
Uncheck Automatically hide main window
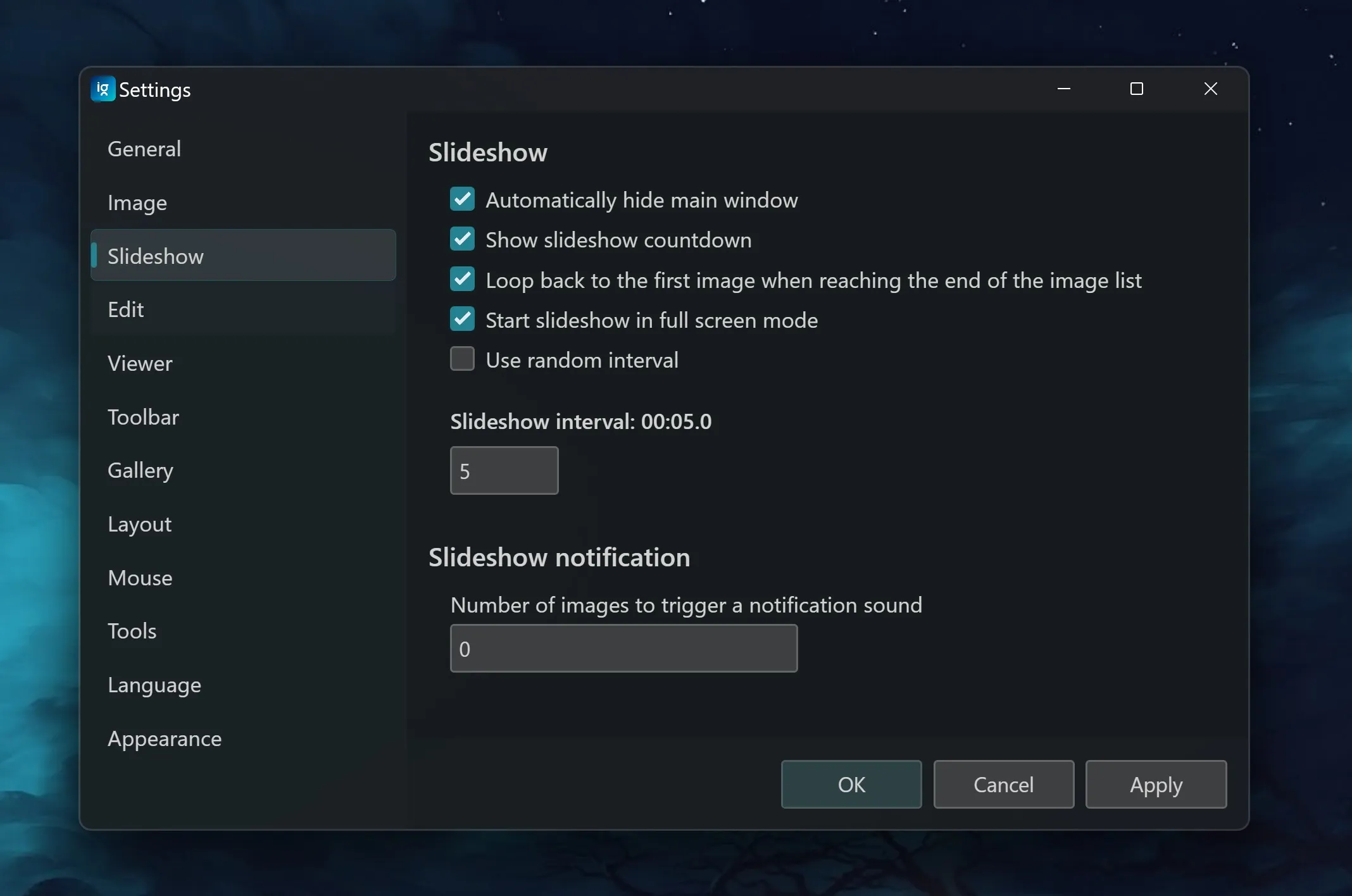[x=462, y=199]
